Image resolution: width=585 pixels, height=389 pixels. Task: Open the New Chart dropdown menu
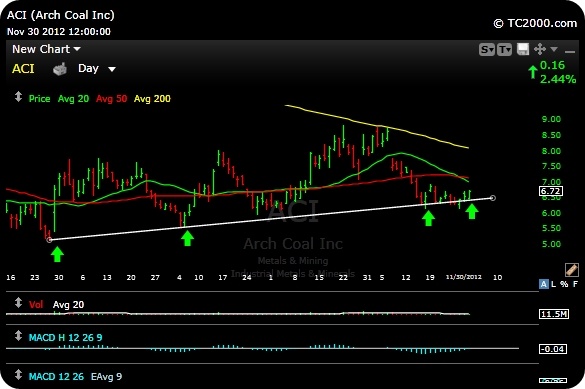tap(46, 49)
